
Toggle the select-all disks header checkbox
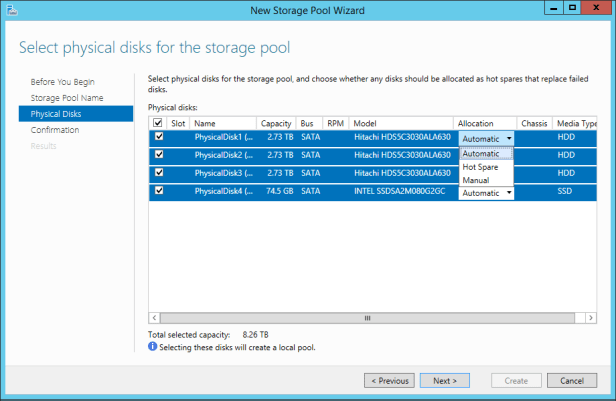(157, 122)
